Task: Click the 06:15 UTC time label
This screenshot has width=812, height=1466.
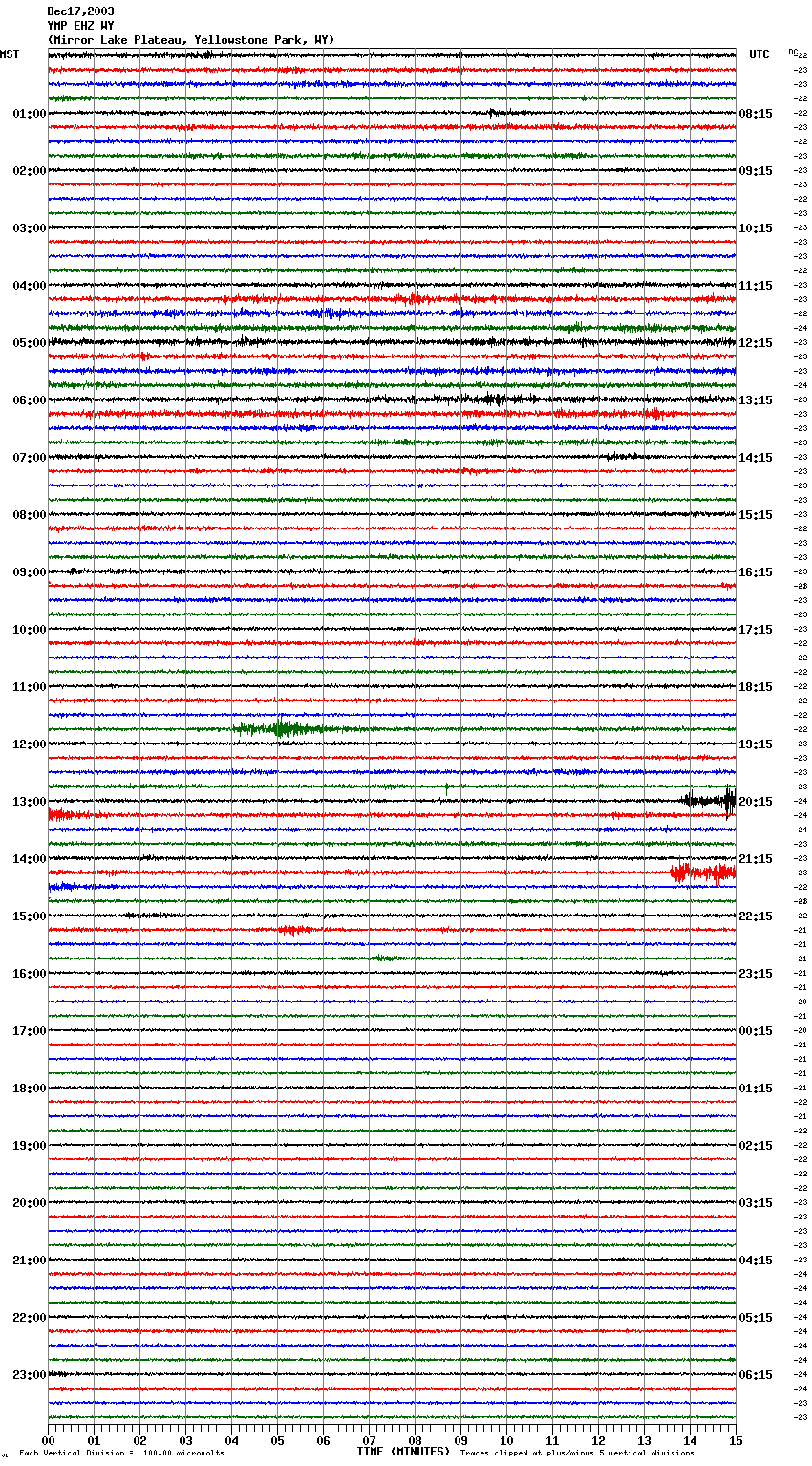Action: [756, 1375]
